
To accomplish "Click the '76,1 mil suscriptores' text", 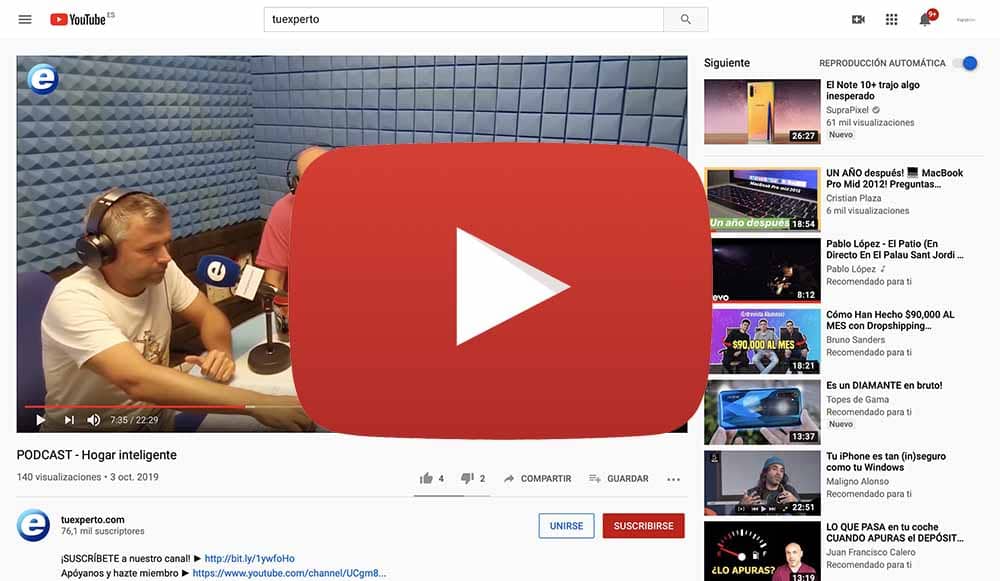I will (103, 531).
